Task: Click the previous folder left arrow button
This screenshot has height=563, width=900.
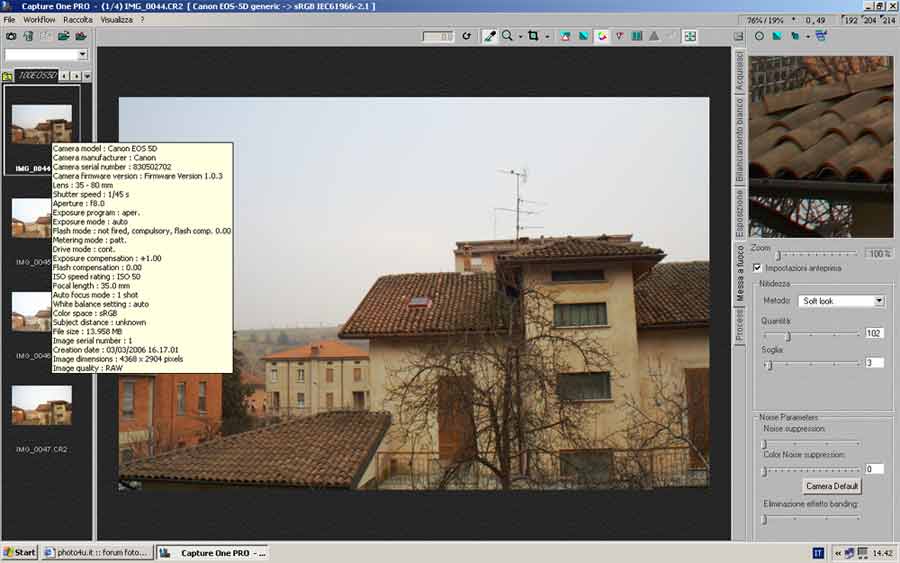Action: (65, 76)
